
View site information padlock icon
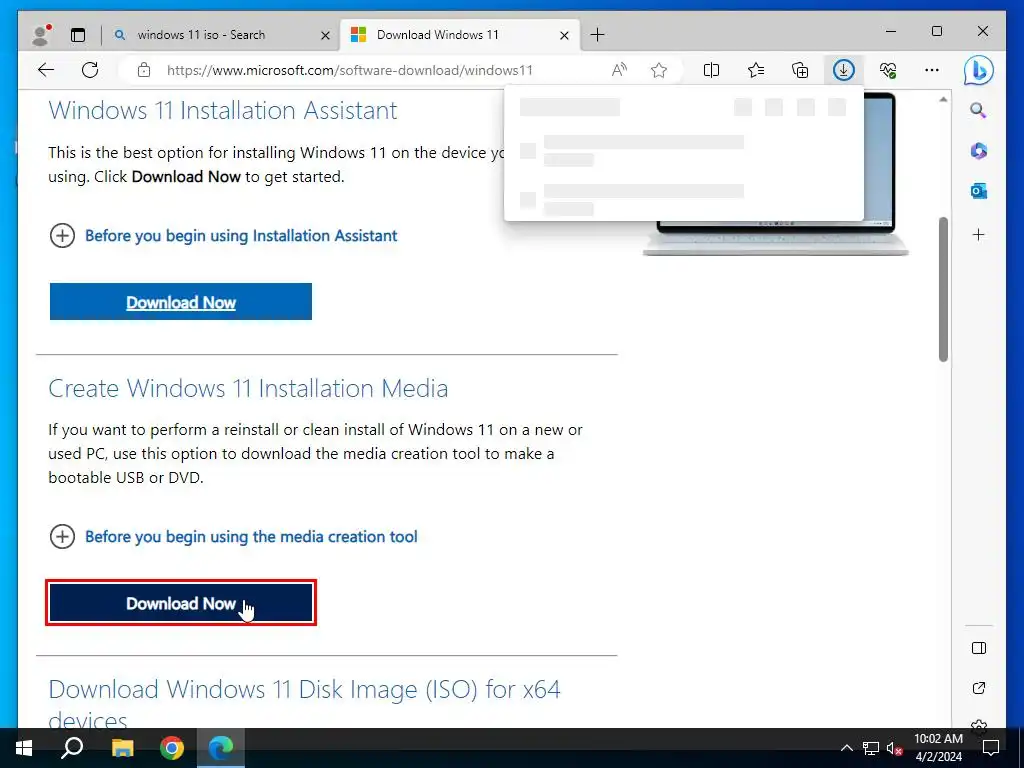click(x=144, y=70)
